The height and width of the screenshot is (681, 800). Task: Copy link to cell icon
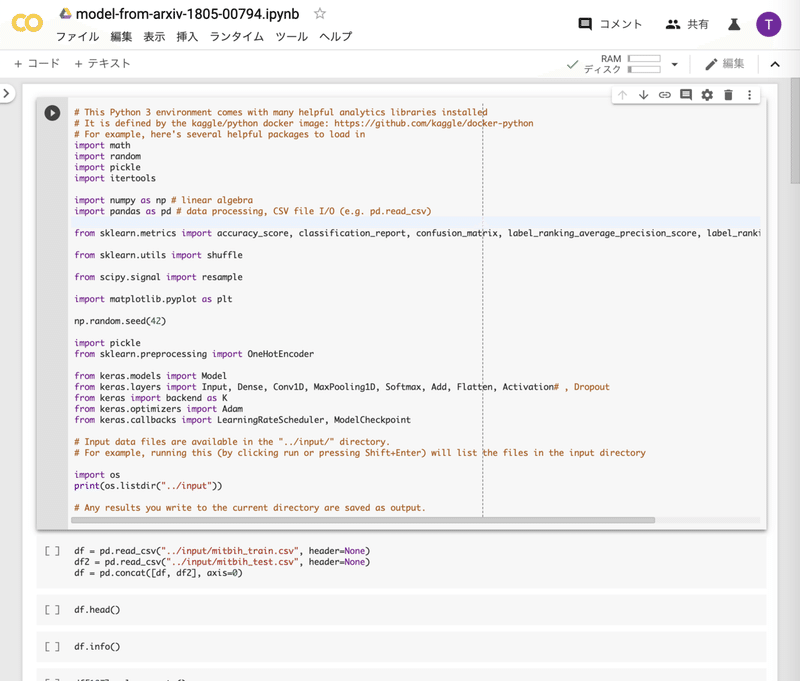pyautogui.click(x=665, y=95)
